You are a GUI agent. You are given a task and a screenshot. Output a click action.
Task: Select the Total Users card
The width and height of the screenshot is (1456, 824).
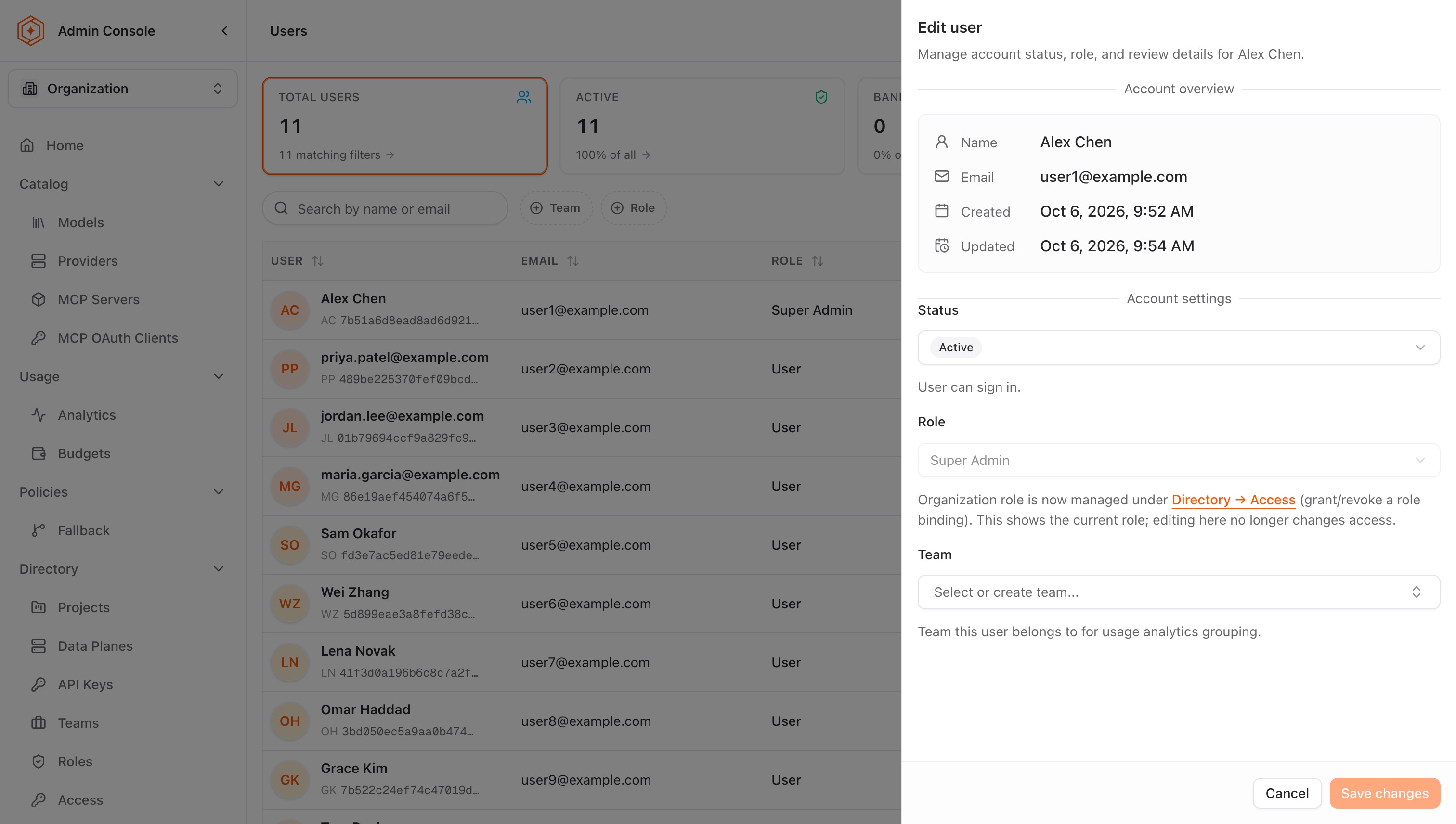[x=405, y=126]
